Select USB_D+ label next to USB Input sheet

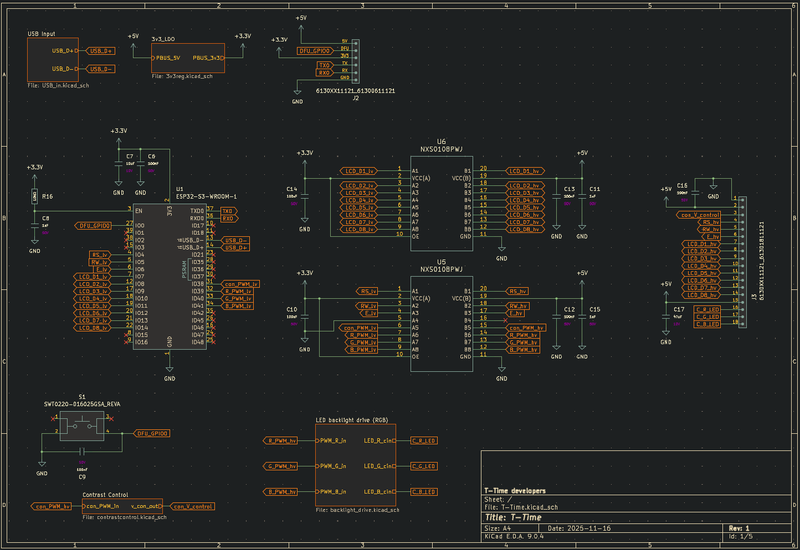[x=101, y=50]
